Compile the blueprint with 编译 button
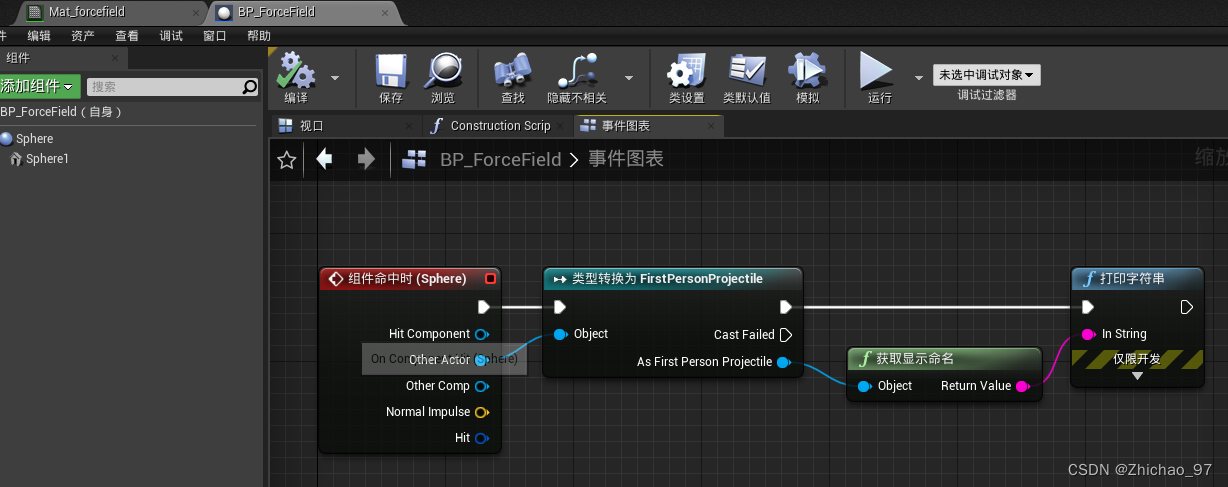Image resolution: width=1228 pixels, height=487 pixels. (296, 78)
